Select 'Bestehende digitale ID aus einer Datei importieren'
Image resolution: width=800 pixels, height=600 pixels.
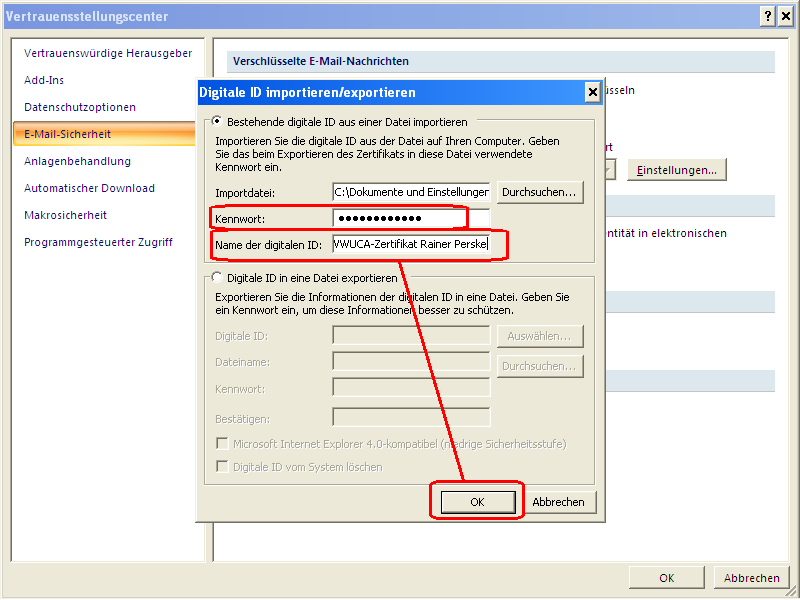pos(216,118)
